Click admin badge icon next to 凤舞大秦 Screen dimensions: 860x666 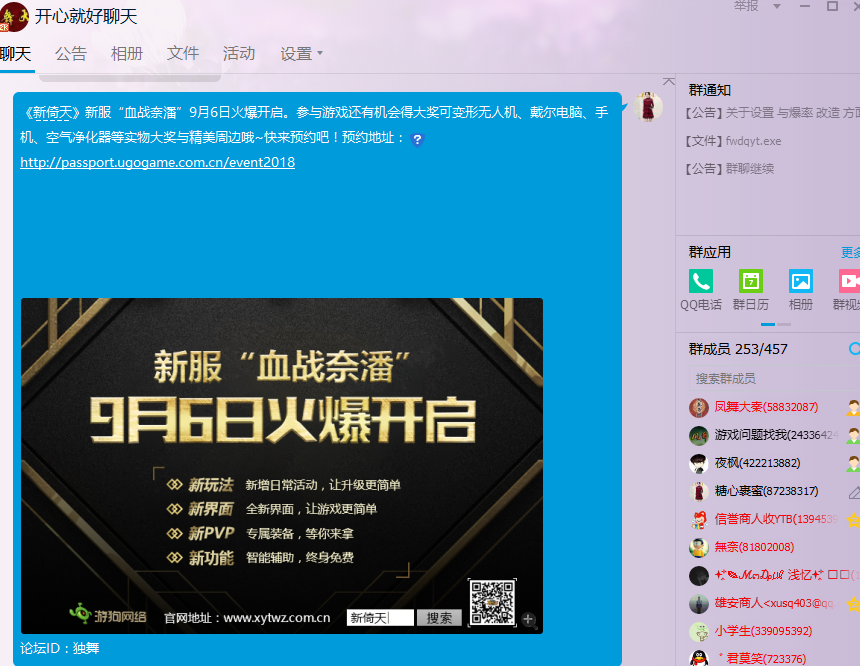pyautogui.click(x=853, y=408)
